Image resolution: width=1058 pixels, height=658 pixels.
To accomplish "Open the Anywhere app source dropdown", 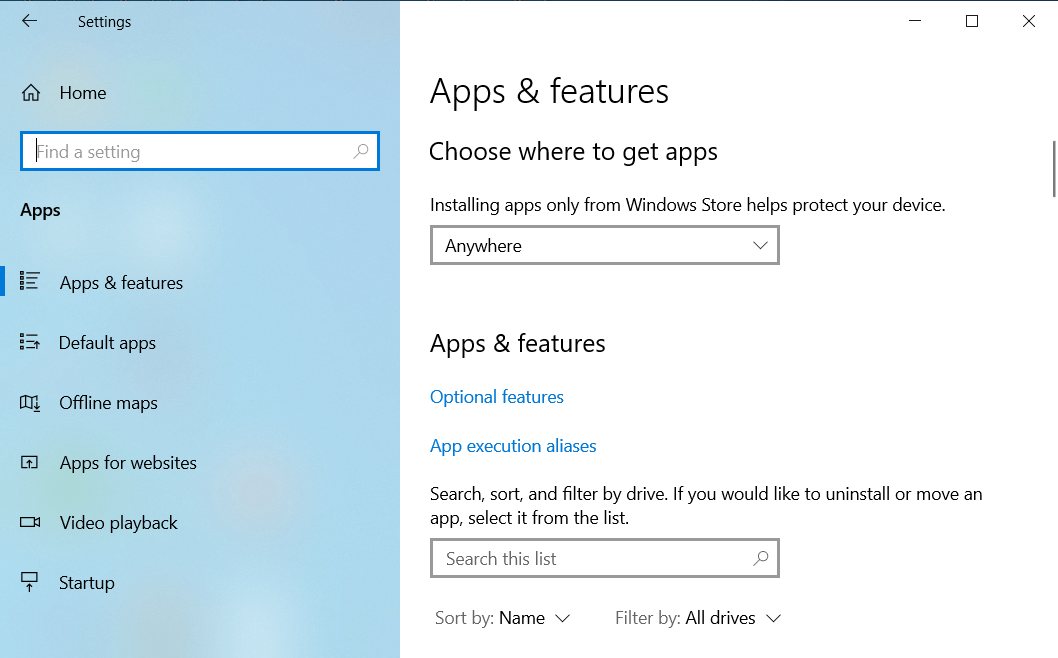I will 604,246.
